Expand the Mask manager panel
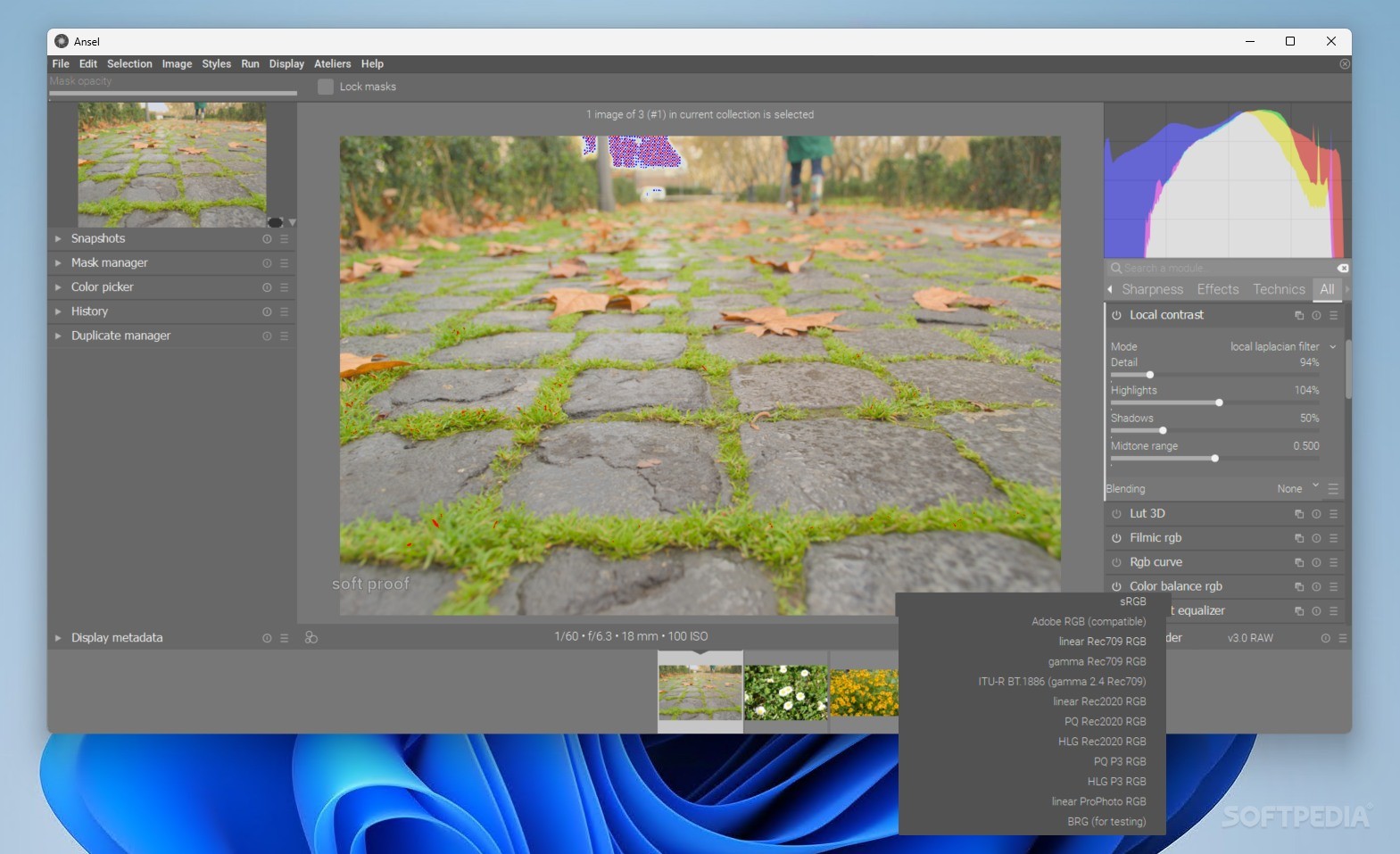This screenshot has height=854, width=1400. [58, 263]
